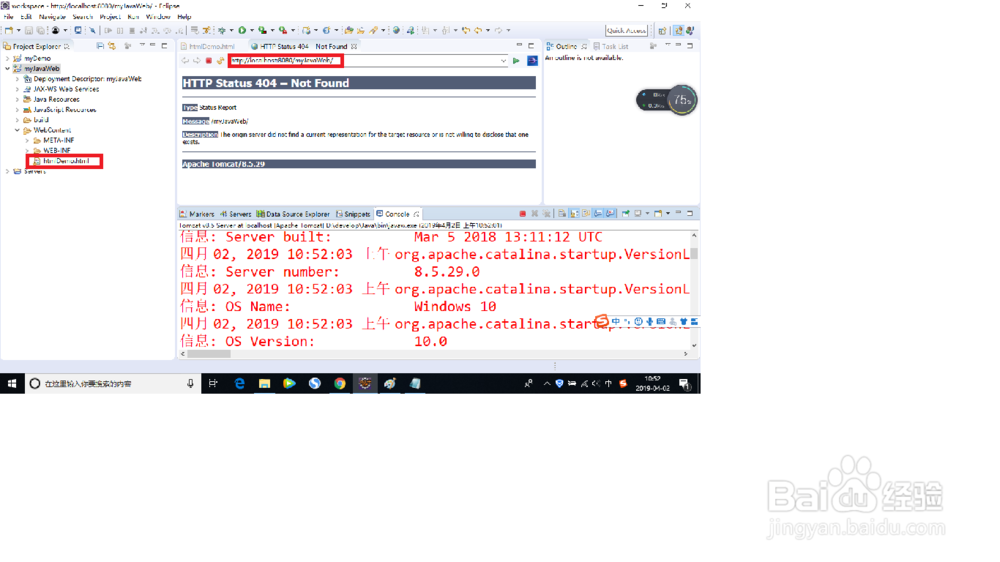Click the Cortana search box on taskbar
This screenshot has height=562, width=1000.
click(113, 383)
